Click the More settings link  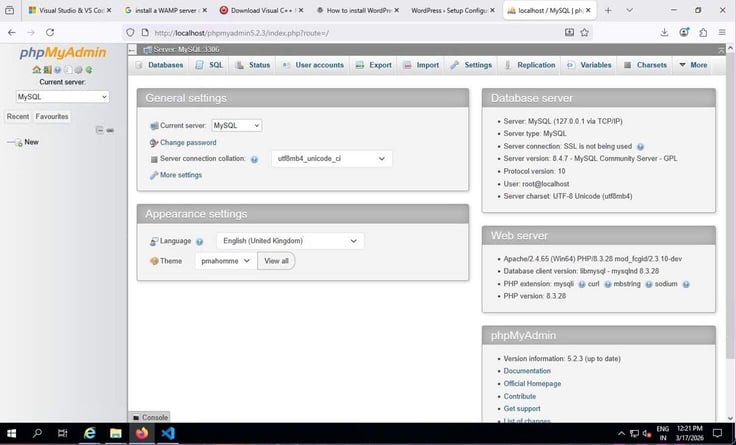(x=181, y=175)
